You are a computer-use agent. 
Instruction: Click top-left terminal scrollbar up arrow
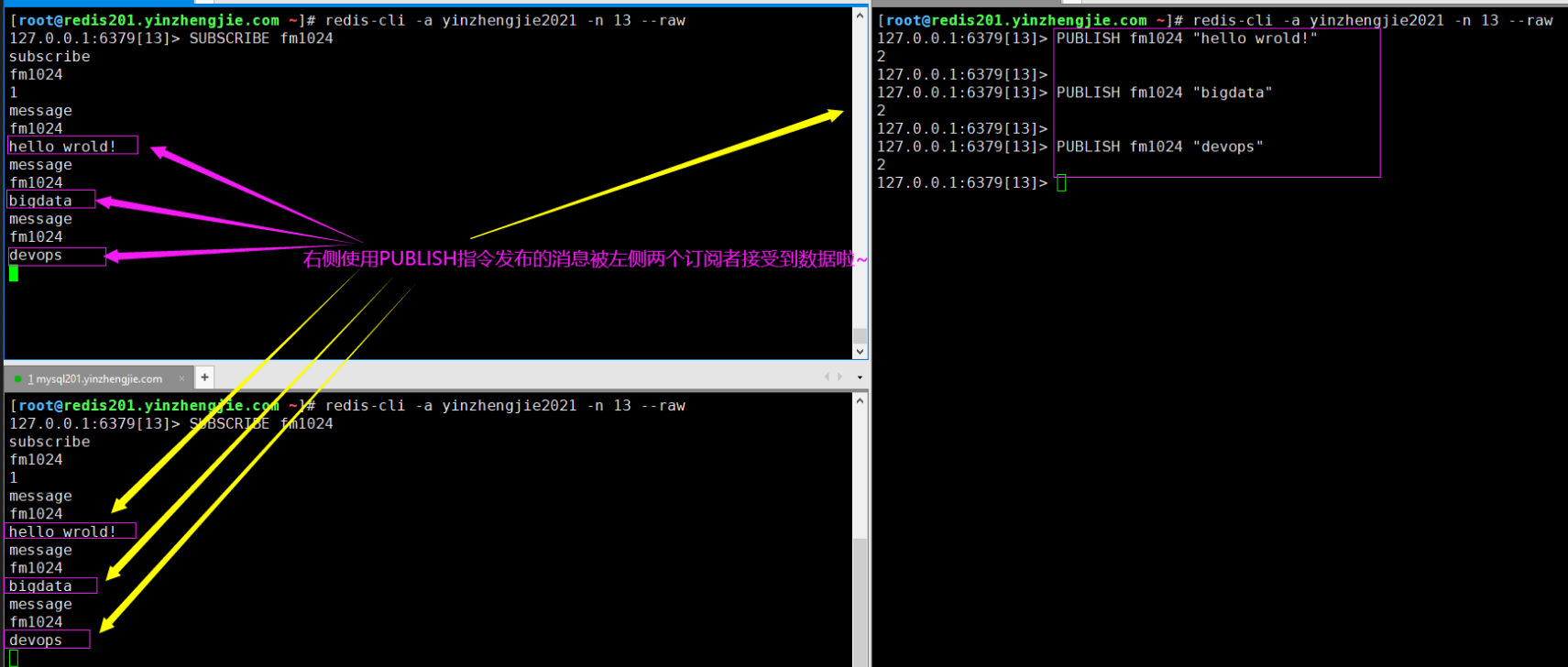pos(860,16)
